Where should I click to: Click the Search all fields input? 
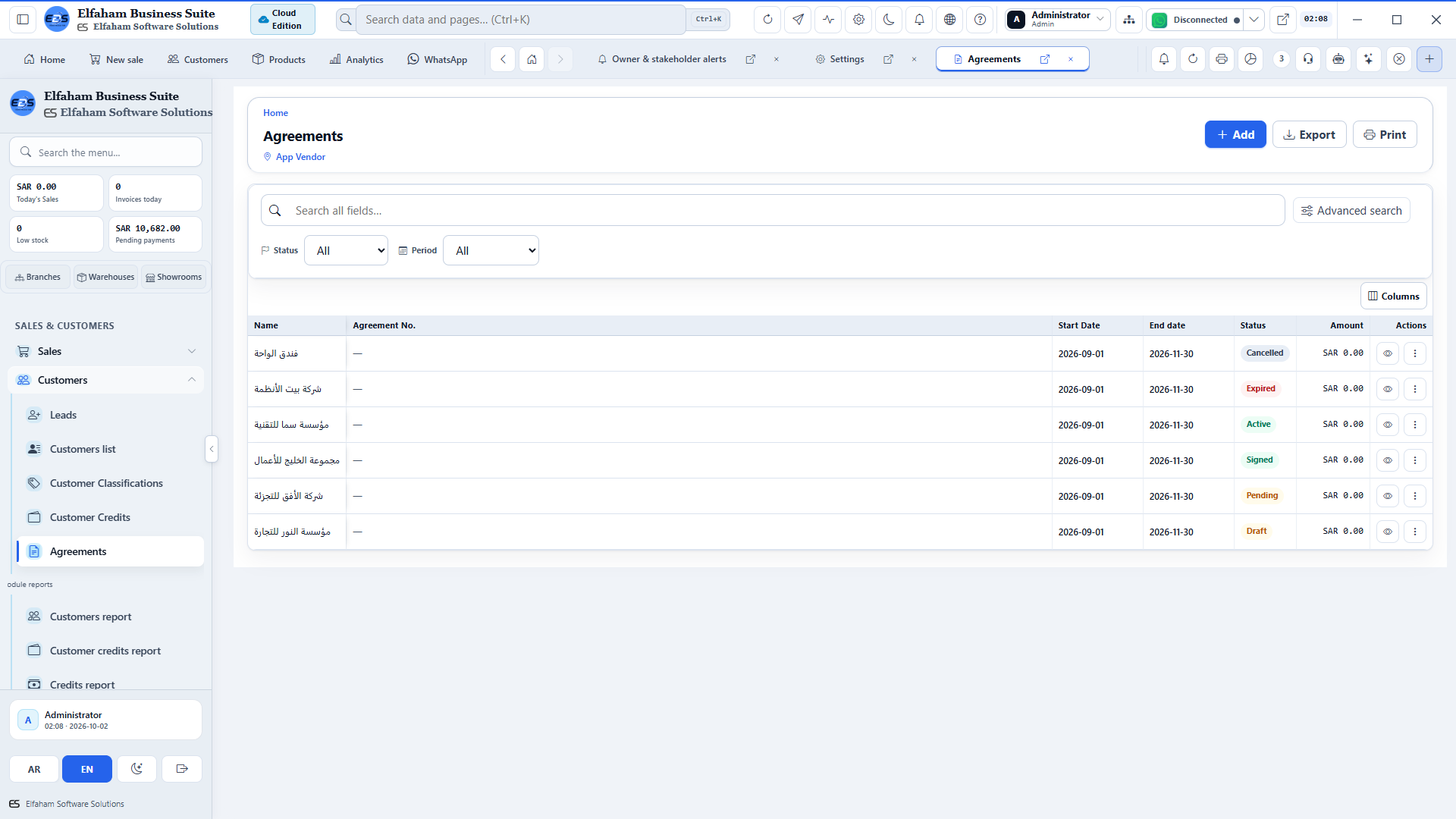click(x=773, y=211)
